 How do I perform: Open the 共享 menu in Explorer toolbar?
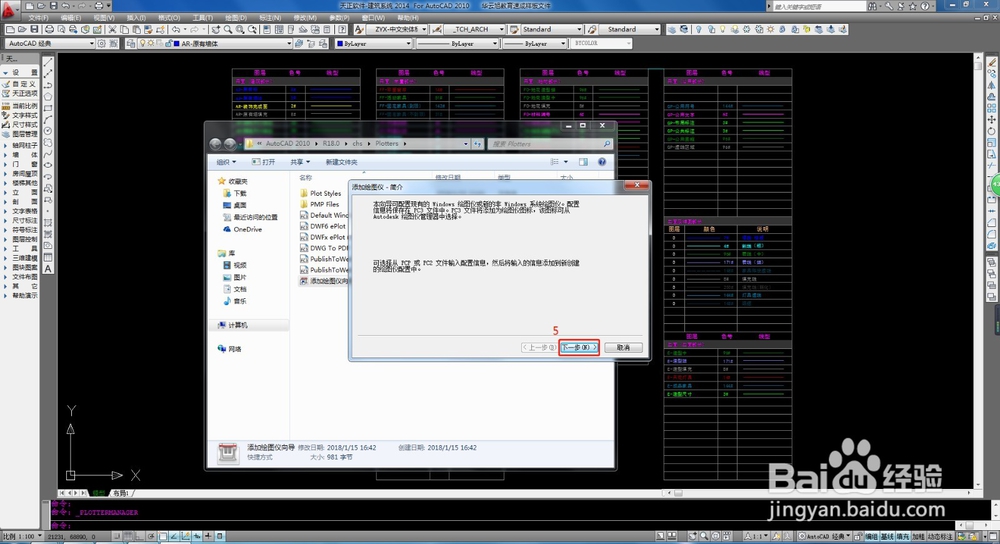point(300,162)
